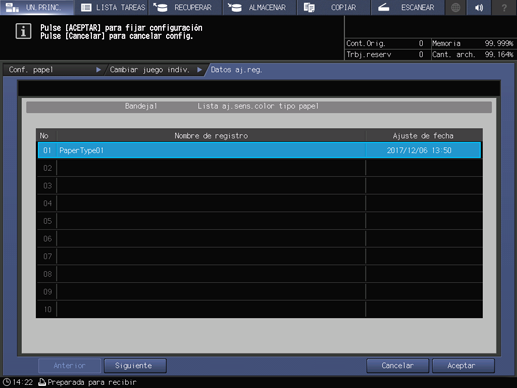Click arrow after Cambiar juego indiv. breadcrumb
This screenshot has width=517, height=388.
[199, 70]
